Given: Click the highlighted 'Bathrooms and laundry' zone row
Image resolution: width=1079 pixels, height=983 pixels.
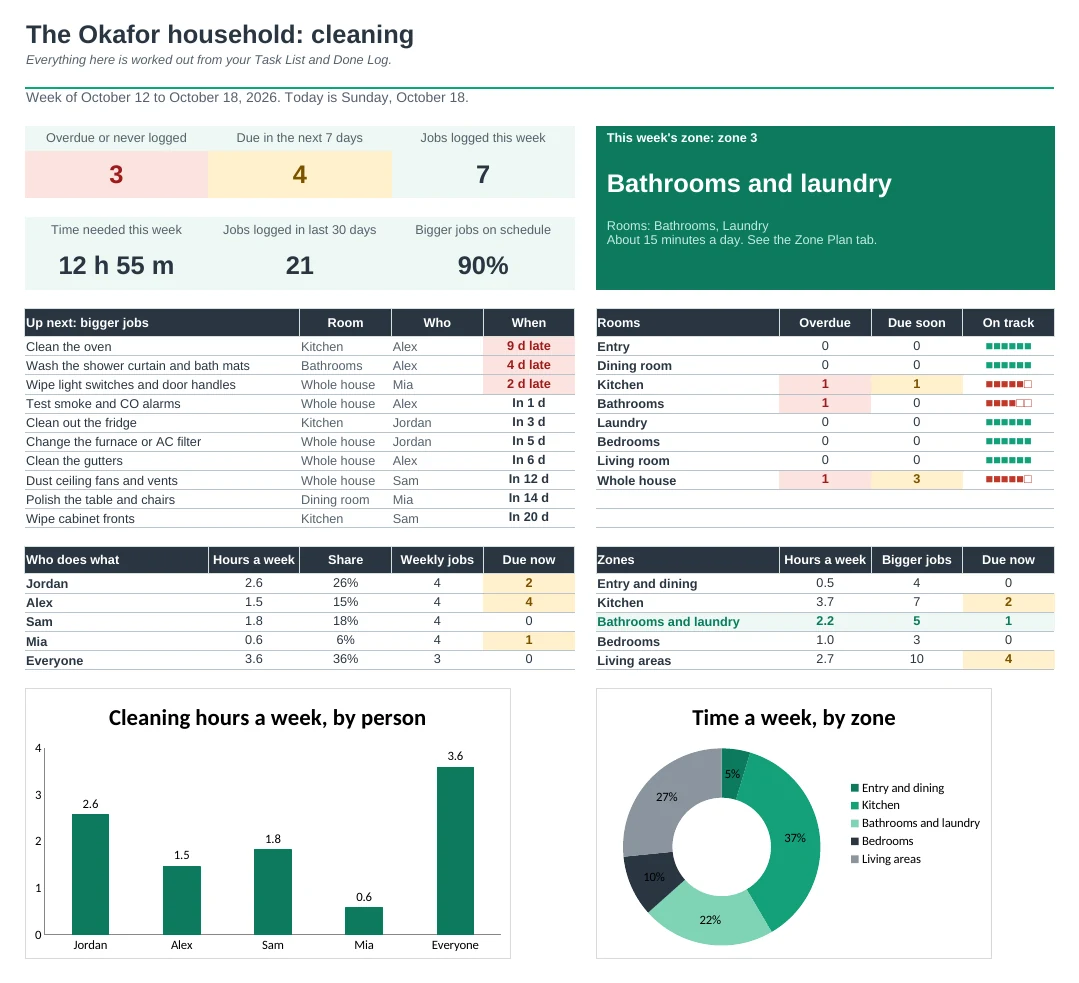Looking at the screenshot, I should click(x=825, y=621).
